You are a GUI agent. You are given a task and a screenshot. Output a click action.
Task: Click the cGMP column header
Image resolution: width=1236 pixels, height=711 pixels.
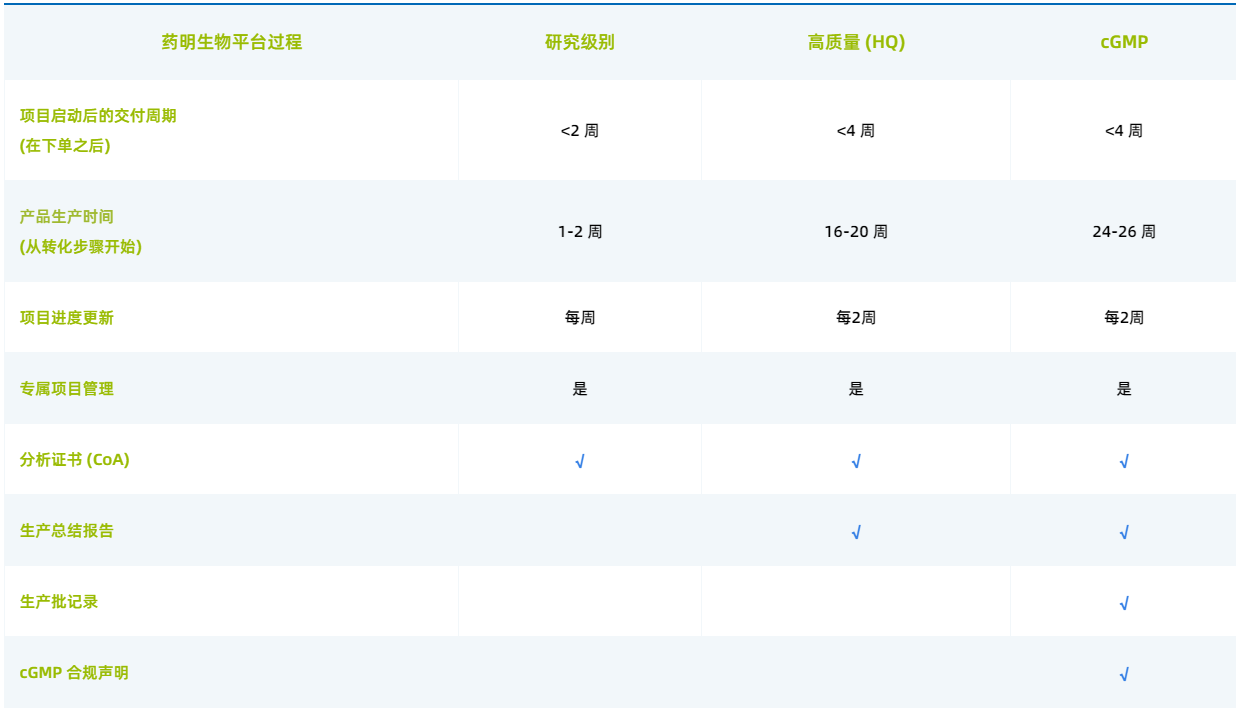pyautogui.click(x=1124, y=42)
